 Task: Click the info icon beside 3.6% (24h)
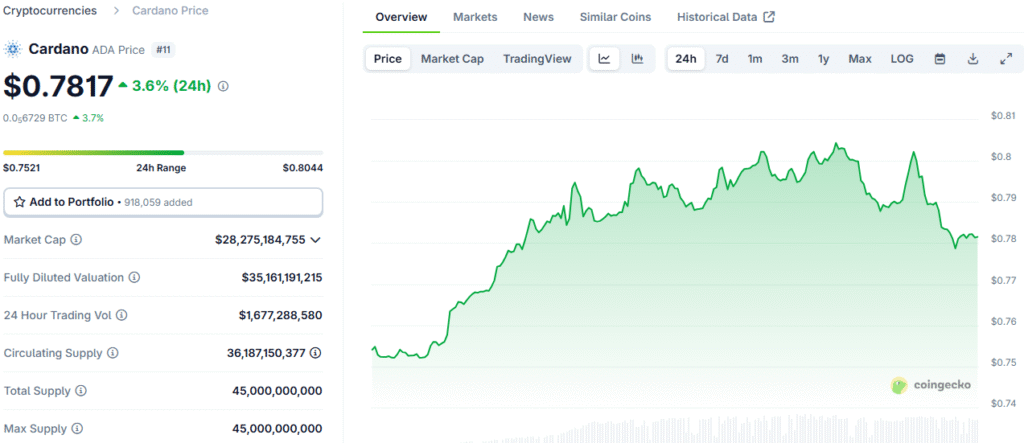tap(223, 86)
